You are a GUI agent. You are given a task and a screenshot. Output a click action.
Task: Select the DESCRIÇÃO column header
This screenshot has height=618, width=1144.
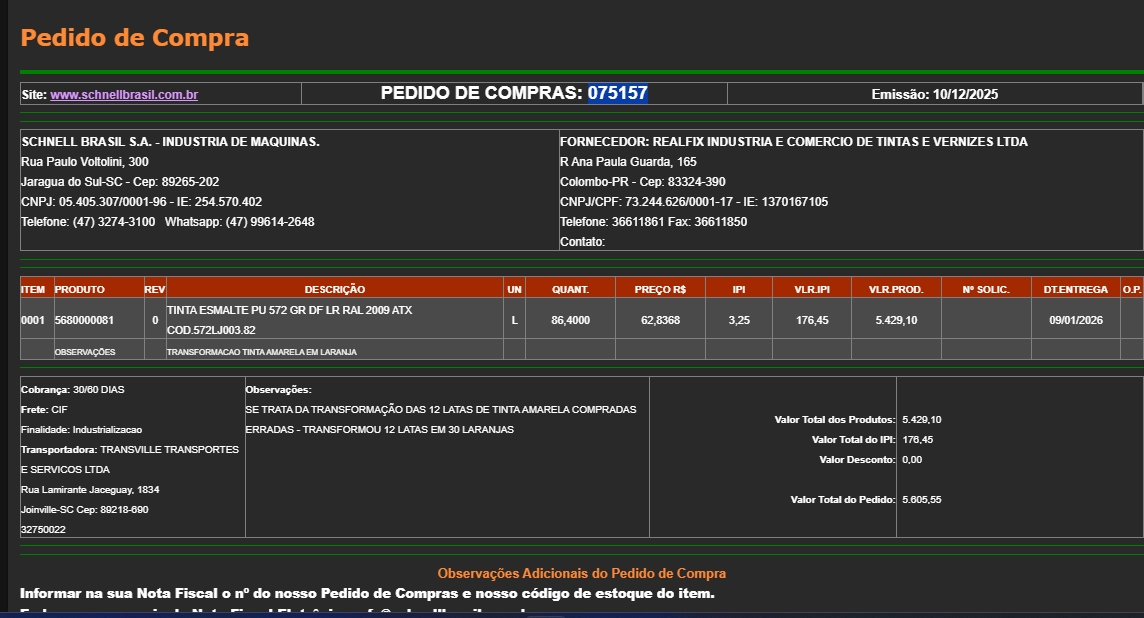pos(334,289)
